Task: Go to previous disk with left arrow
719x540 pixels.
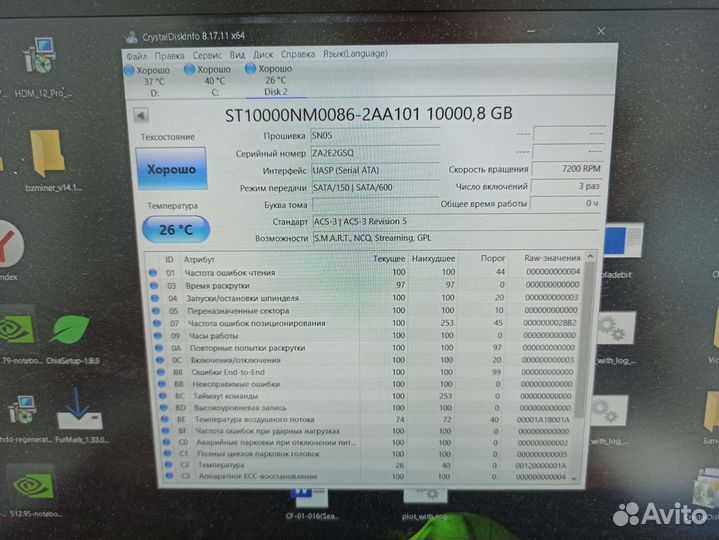Action: pos(141,115)
